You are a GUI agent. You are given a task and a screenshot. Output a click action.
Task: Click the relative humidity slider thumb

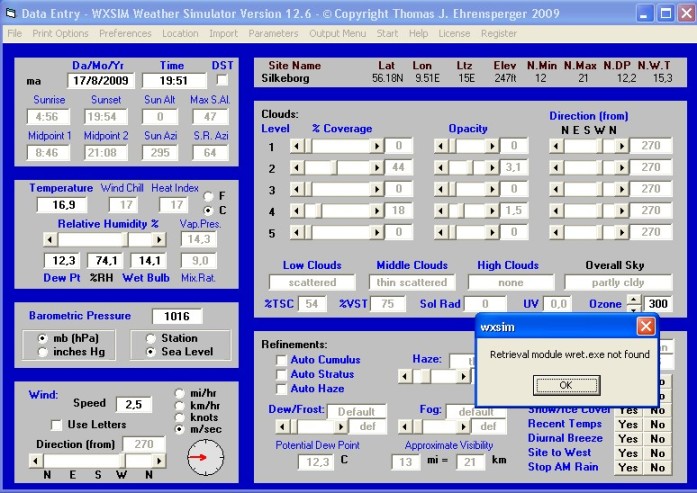point(125,240)
